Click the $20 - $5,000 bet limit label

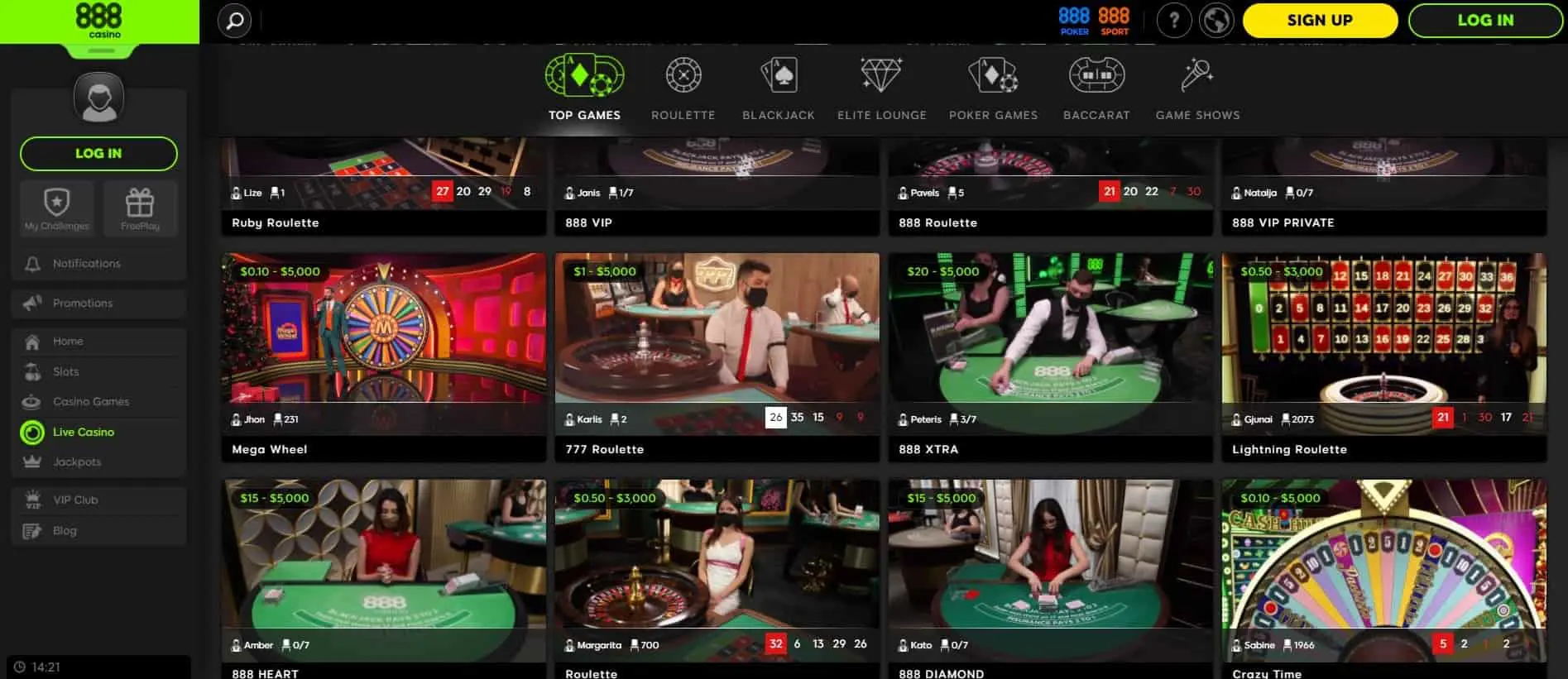pyautogui.click(x=942, y=272)
